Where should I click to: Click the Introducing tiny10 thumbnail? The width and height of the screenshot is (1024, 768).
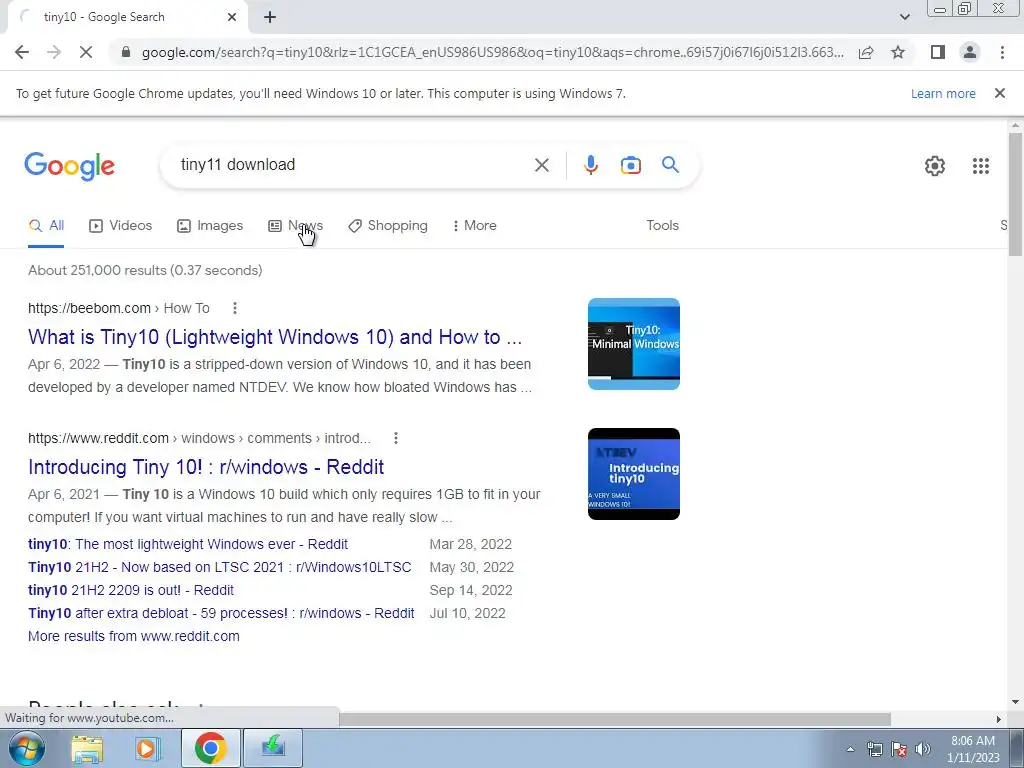[x=633, y=474]
